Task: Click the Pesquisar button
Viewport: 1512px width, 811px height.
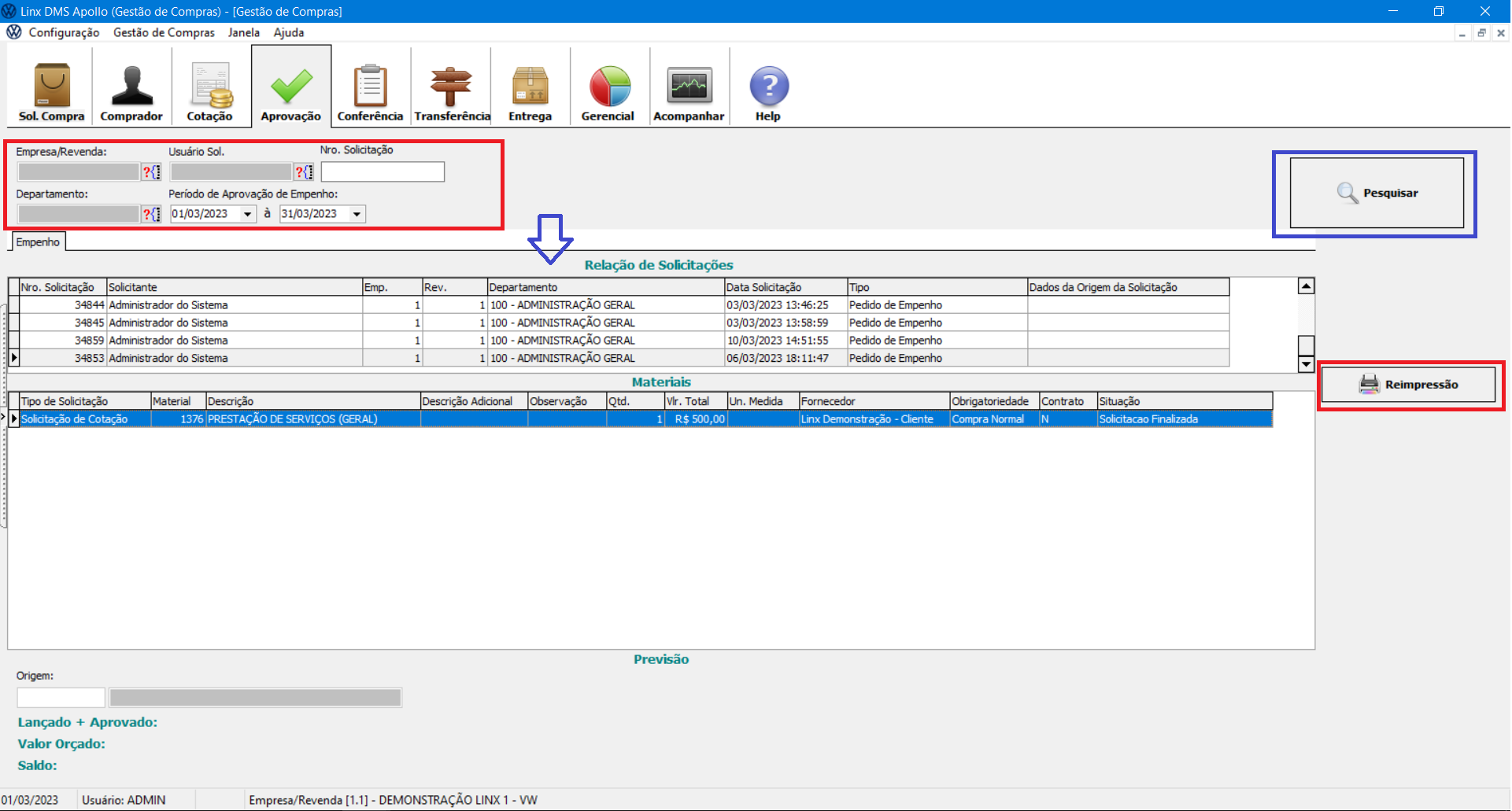Action: (1377, 193)
